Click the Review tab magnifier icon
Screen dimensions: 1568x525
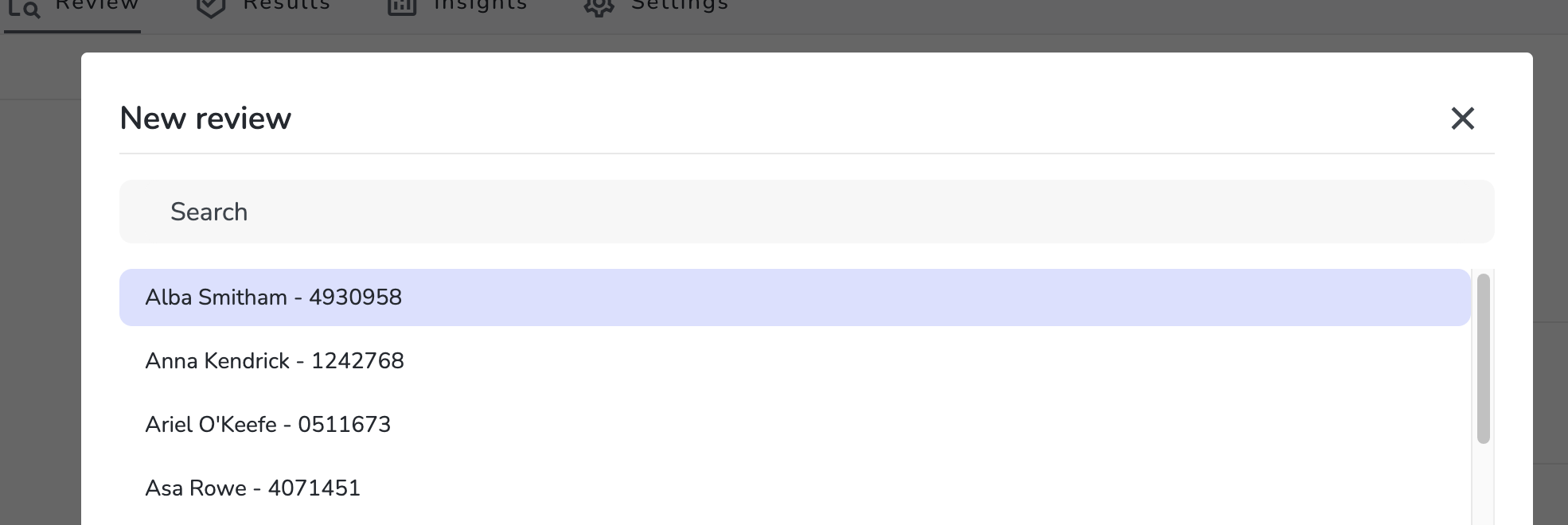pyautogui.click(x=23, y=8)
